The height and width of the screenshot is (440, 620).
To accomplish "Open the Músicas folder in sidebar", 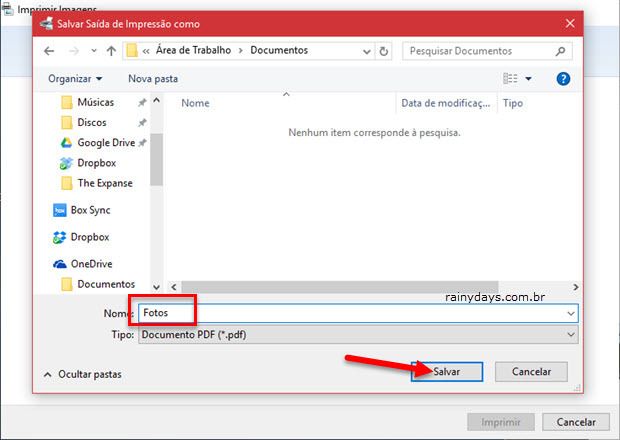I will (x=95, y=102).
